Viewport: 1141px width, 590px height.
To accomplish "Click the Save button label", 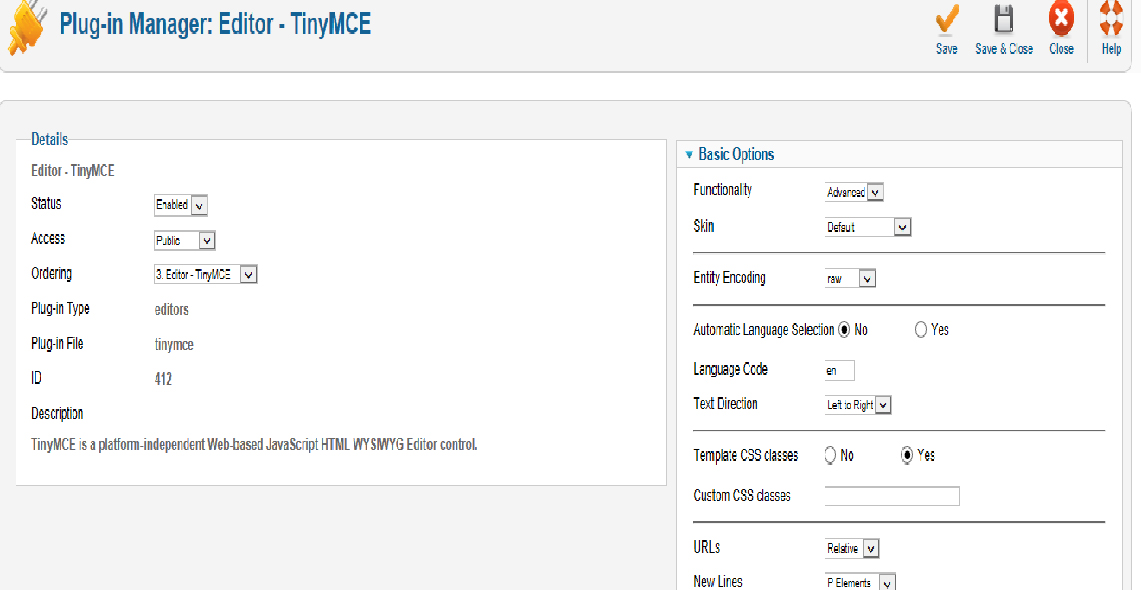I will 946,49.
